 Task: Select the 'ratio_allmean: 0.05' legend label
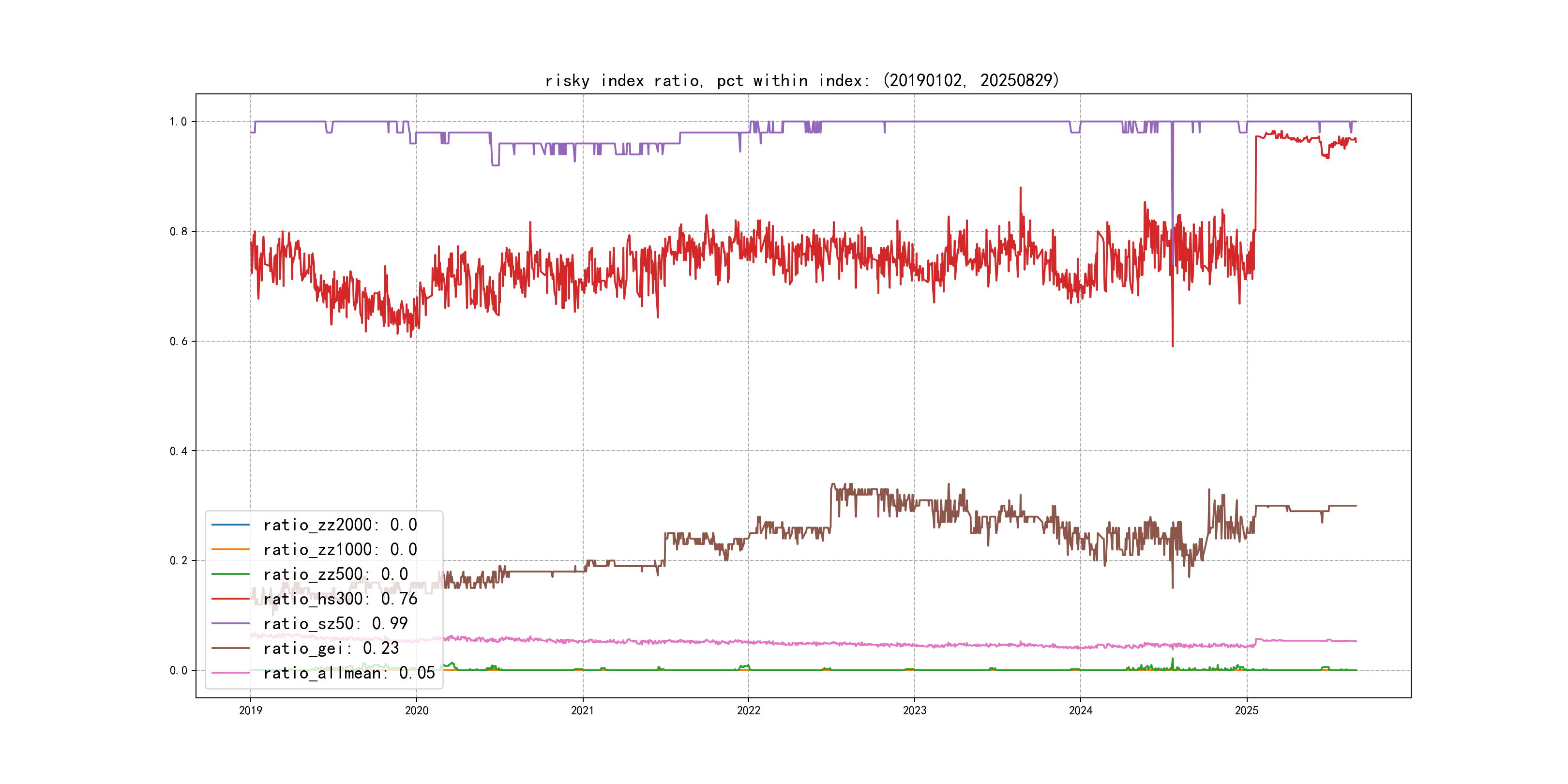(x=349, y=673)
